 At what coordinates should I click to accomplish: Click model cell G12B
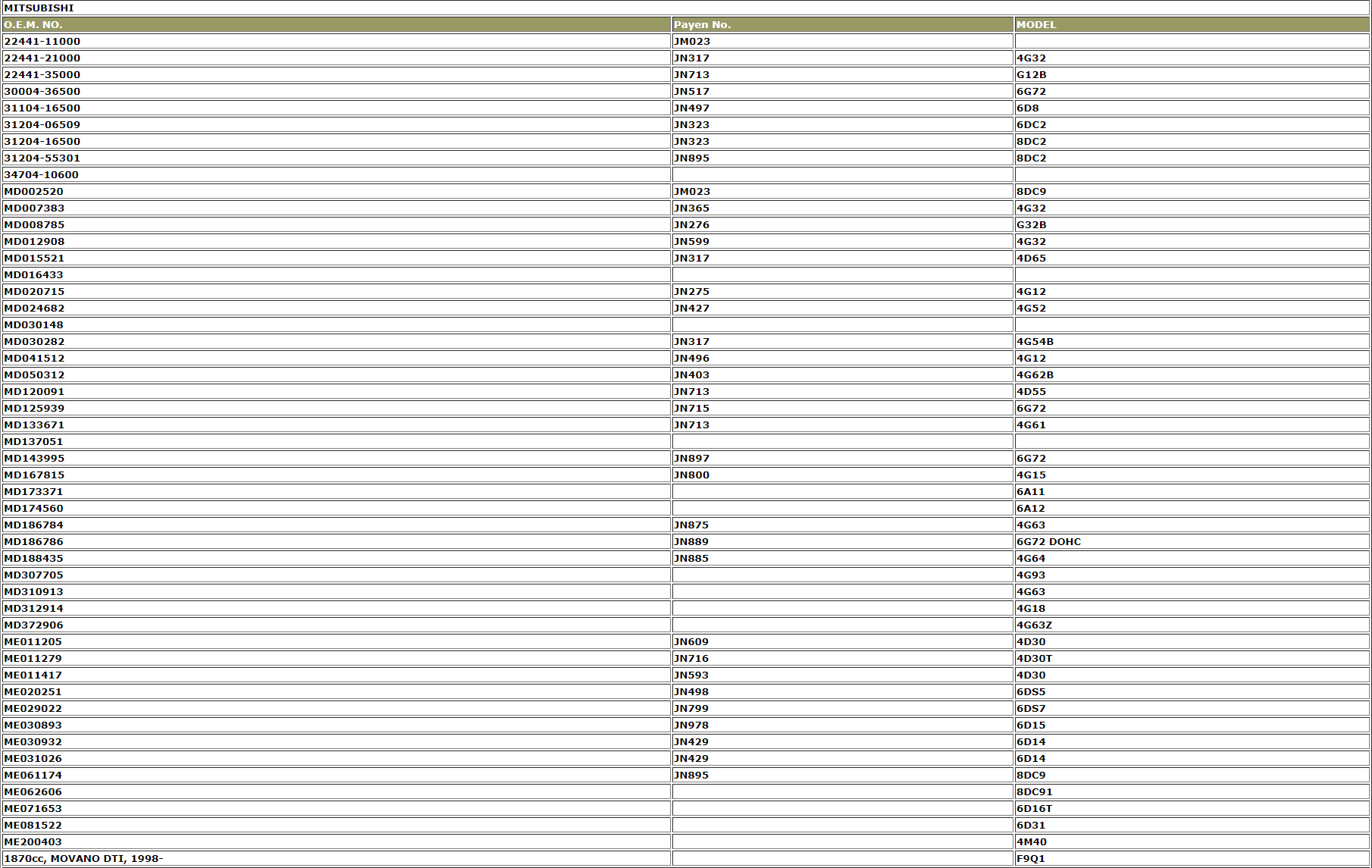1192,74
